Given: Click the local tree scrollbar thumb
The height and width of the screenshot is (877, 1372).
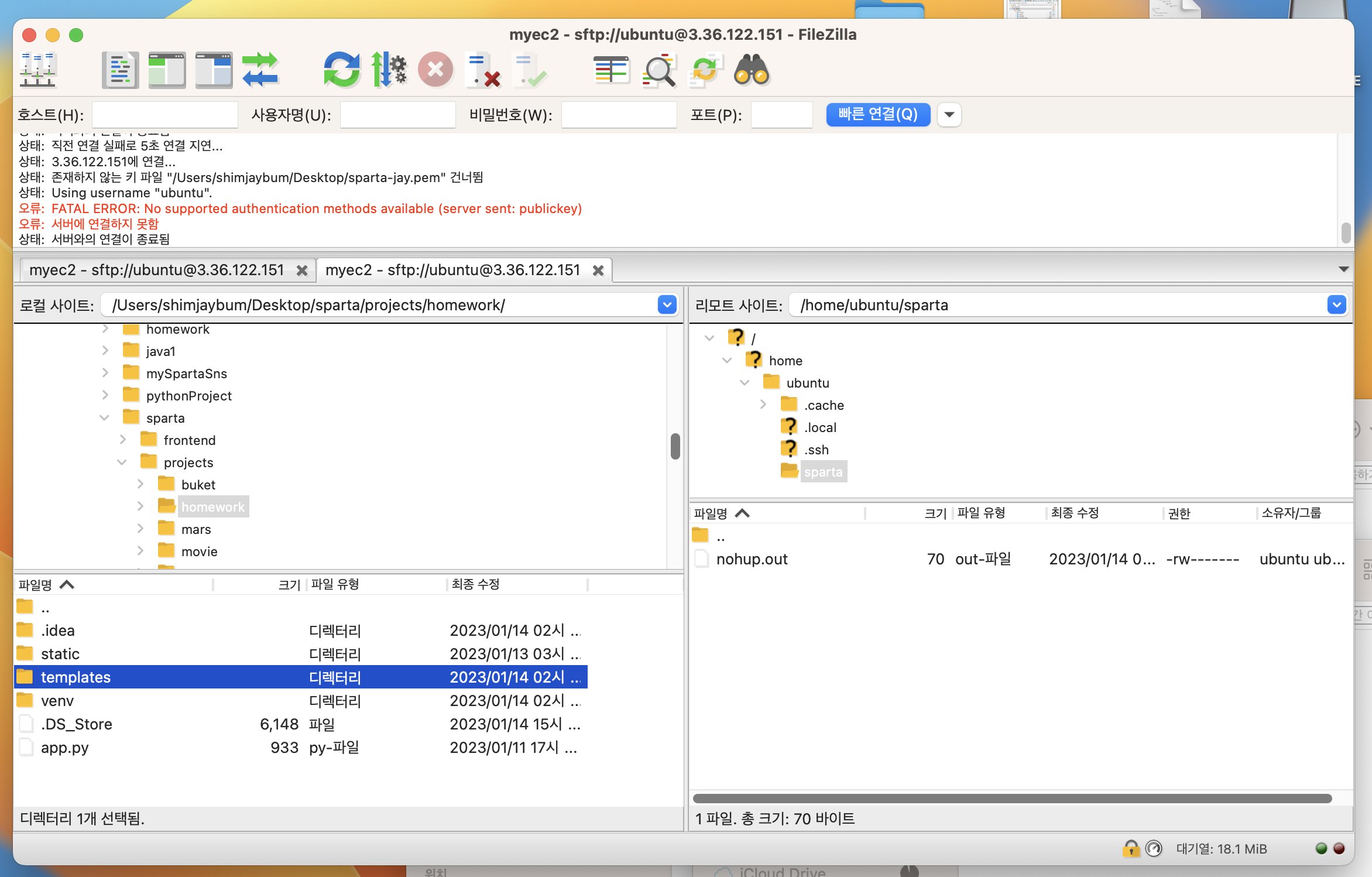Looking at the screenshot, I should tap(675, 447).
